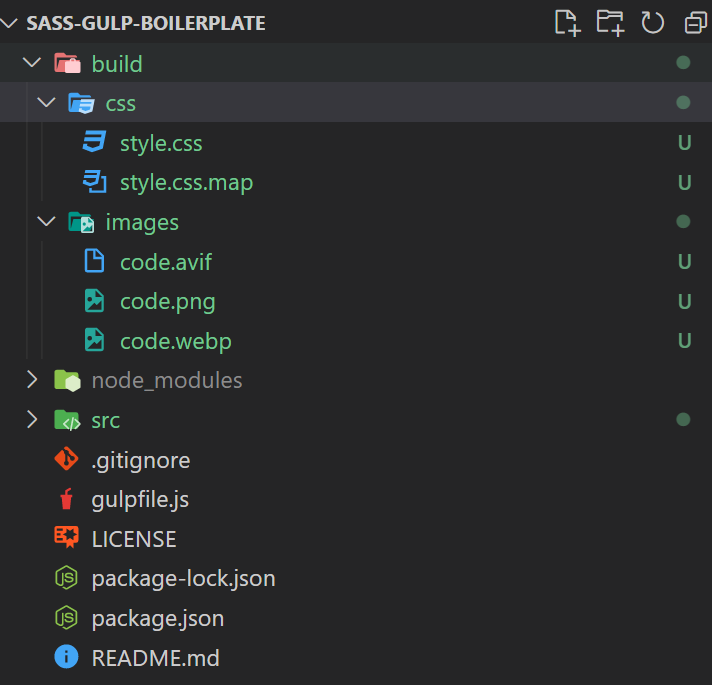Click the New Folder icon

pos(610,23)
